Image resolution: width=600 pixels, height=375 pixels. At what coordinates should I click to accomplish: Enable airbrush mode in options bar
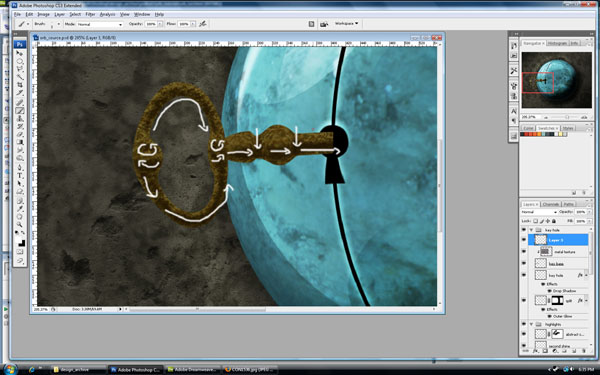[x=203, y=24]
